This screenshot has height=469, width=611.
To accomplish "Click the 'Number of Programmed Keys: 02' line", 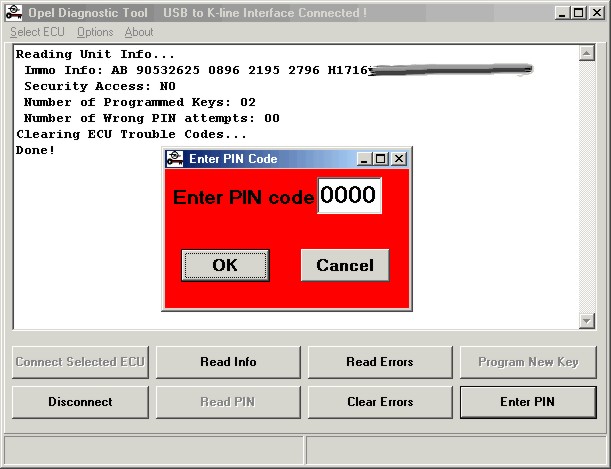I will tap(140, 102).
